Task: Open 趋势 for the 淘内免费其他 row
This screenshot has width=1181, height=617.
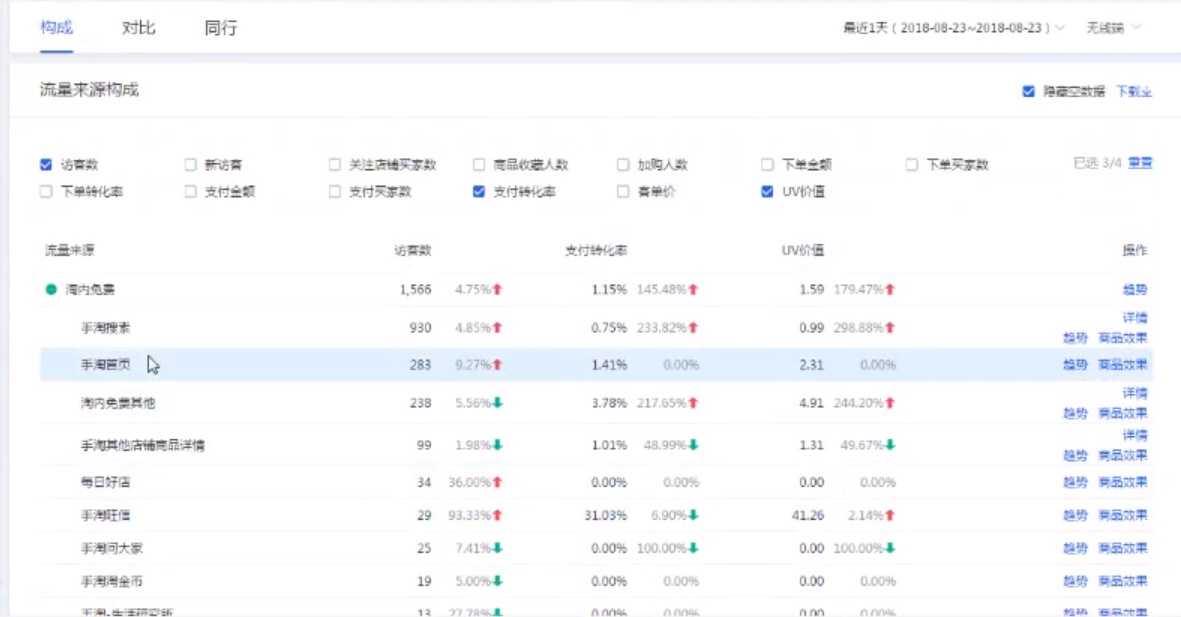Action: click(x=1076, y=413)
